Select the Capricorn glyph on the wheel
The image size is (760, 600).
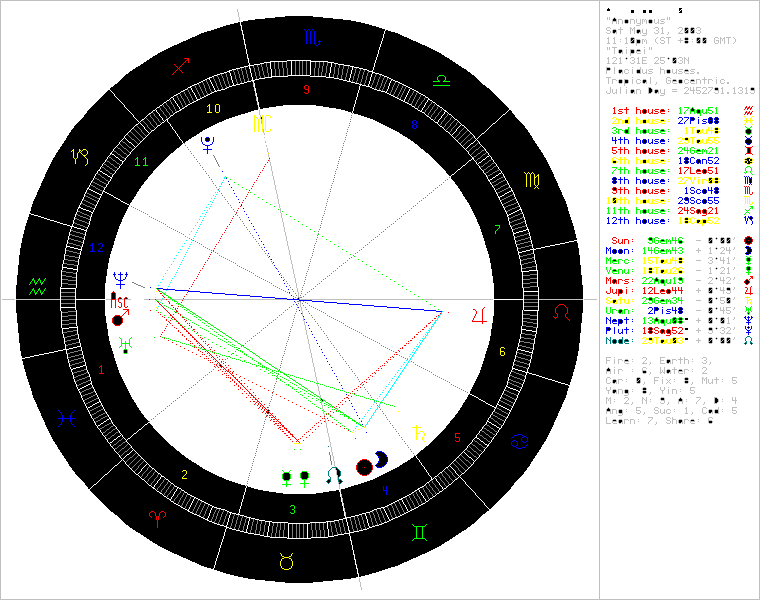[80, 157]
